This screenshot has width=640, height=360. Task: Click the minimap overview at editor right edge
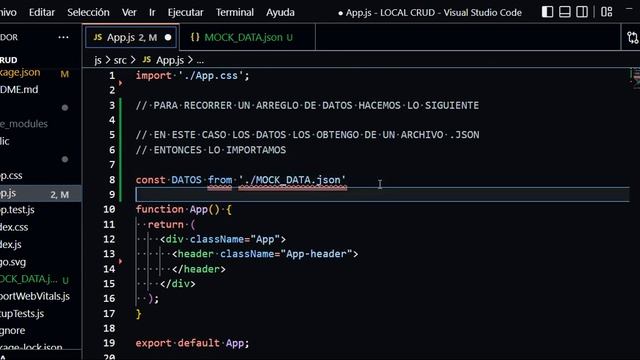tap(635, 78)
